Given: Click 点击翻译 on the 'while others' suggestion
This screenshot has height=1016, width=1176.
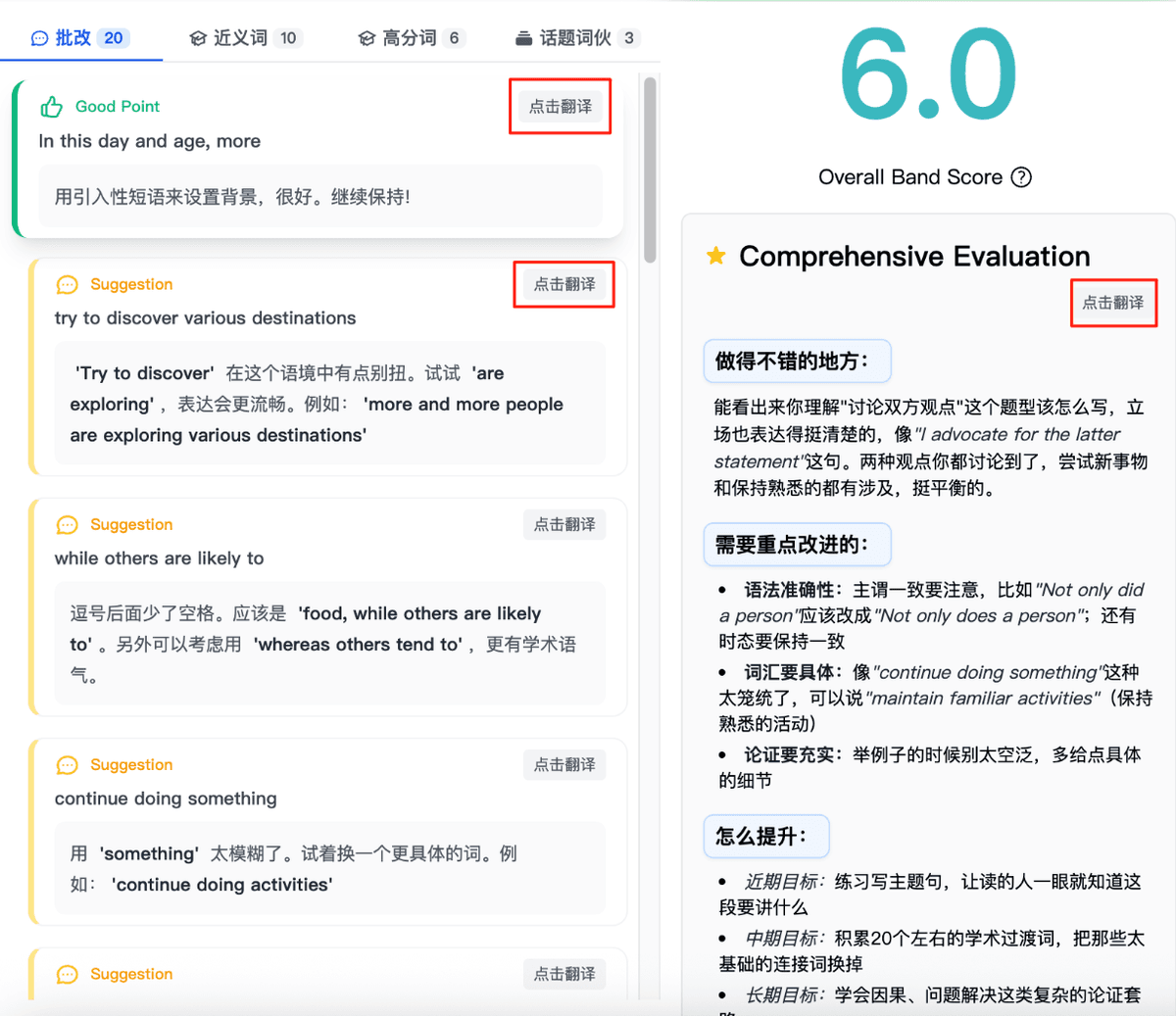Looking at the screenshot, I should (564, 524).
